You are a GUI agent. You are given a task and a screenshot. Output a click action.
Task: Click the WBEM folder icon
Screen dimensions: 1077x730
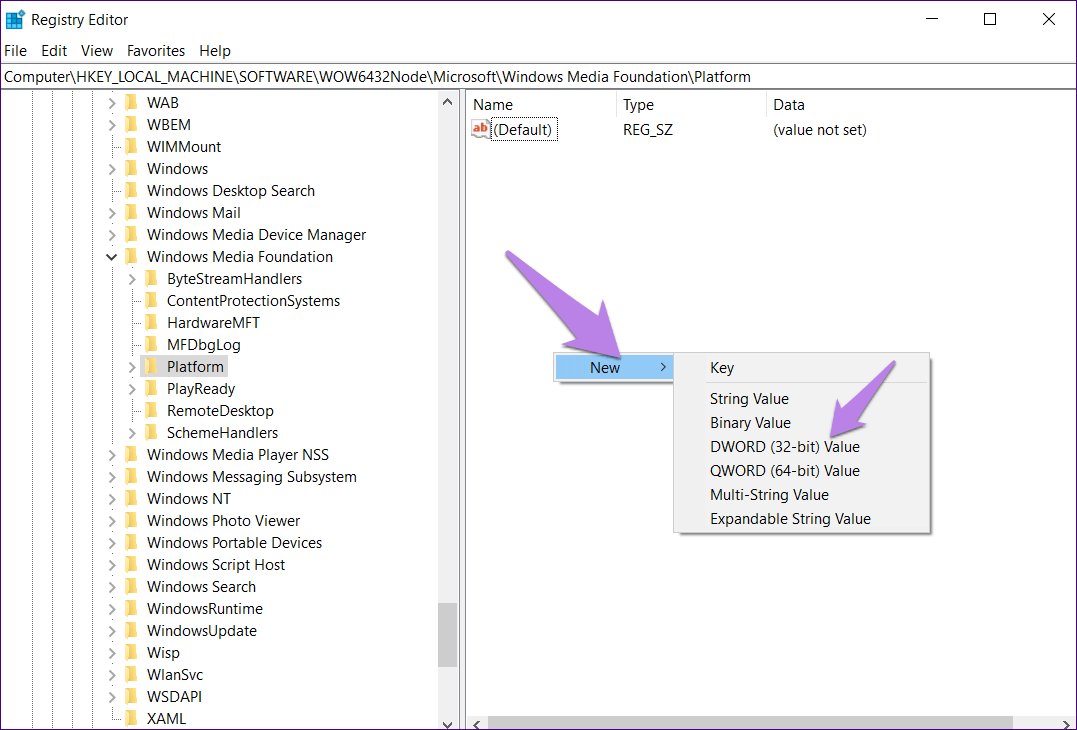click(131, 125)
